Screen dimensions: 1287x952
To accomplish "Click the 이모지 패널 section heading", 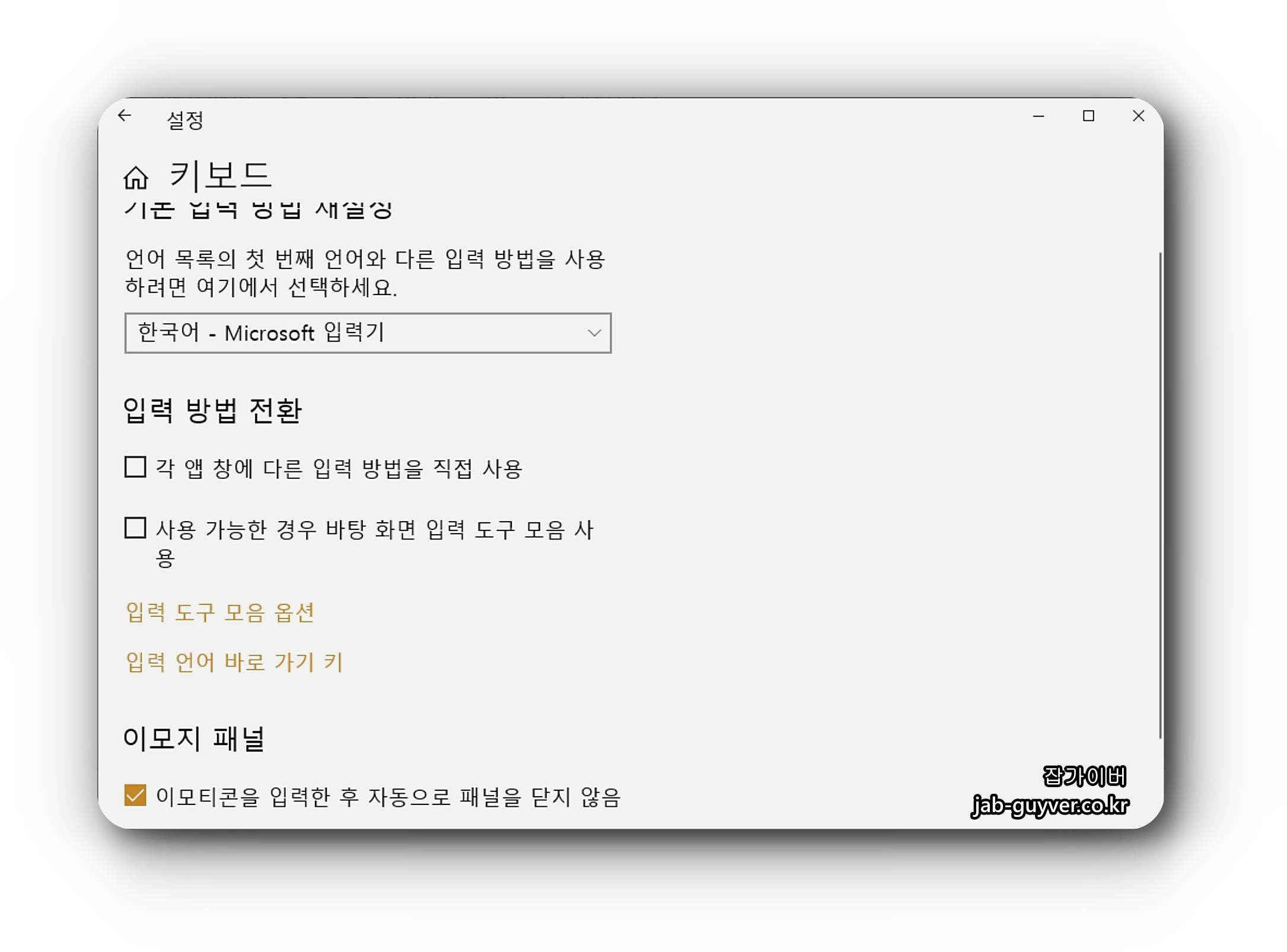I will pos(194,739).
